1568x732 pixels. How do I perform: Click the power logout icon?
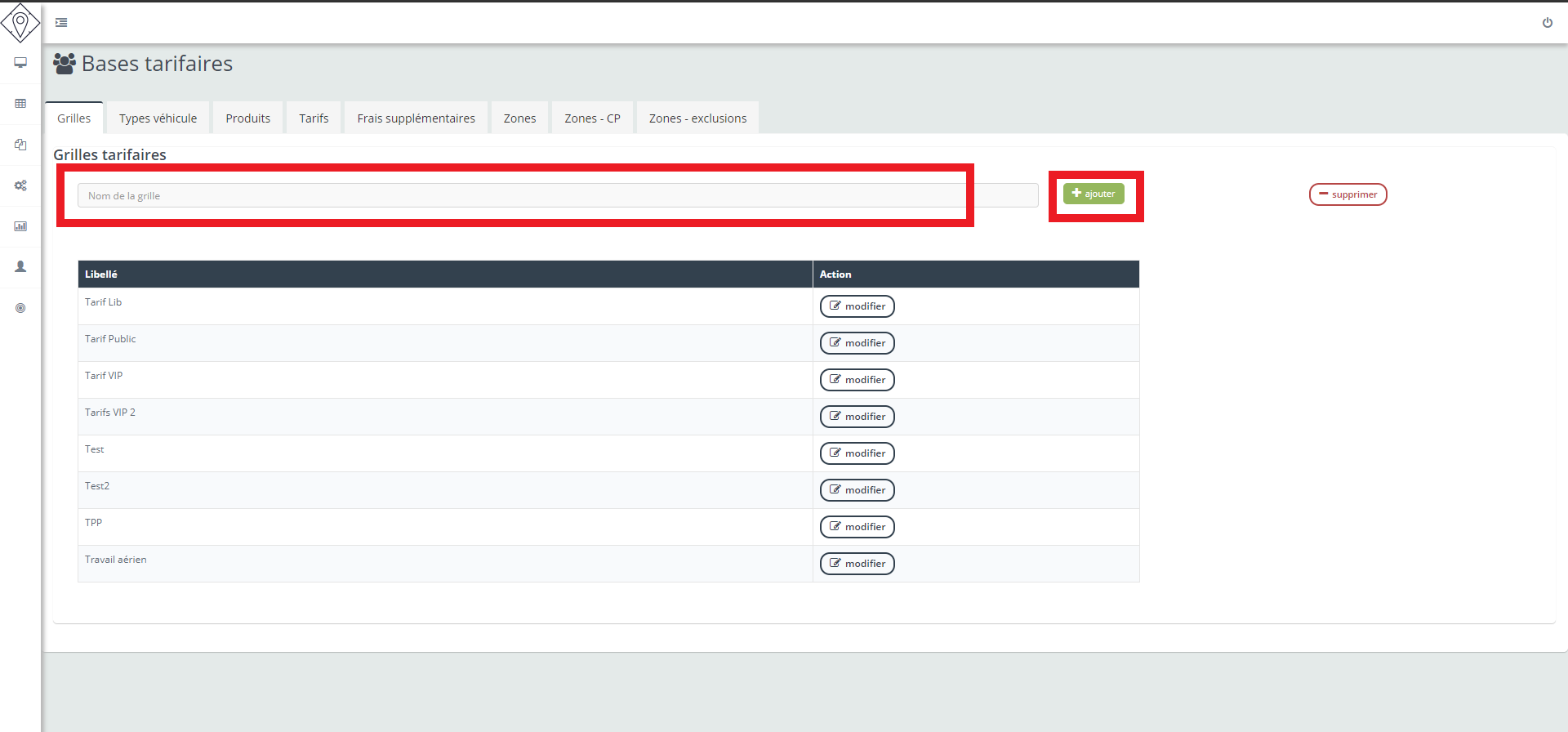(x=1547, y=23)
